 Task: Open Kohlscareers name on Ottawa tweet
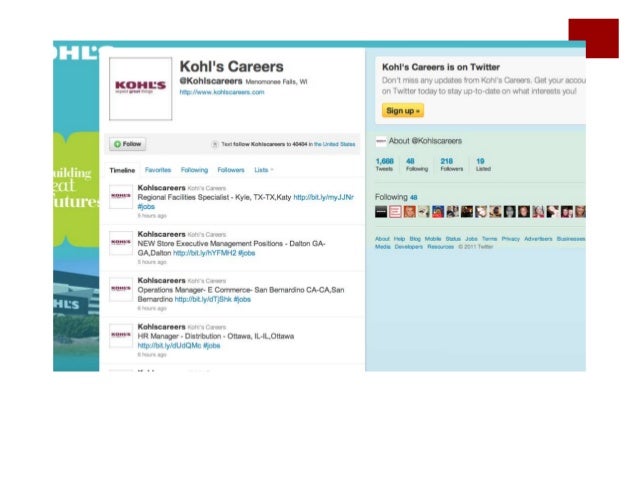point(161,327)
